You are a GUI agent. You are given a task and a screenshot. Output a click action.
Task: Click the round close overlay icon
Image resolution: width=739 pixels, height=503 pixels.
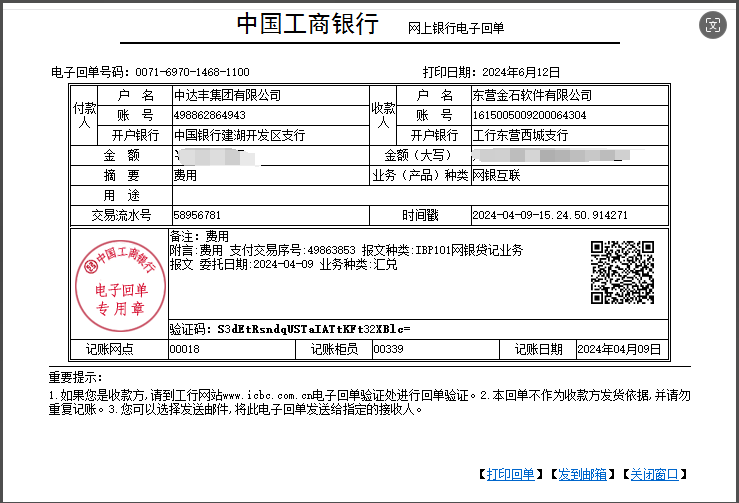713,25
